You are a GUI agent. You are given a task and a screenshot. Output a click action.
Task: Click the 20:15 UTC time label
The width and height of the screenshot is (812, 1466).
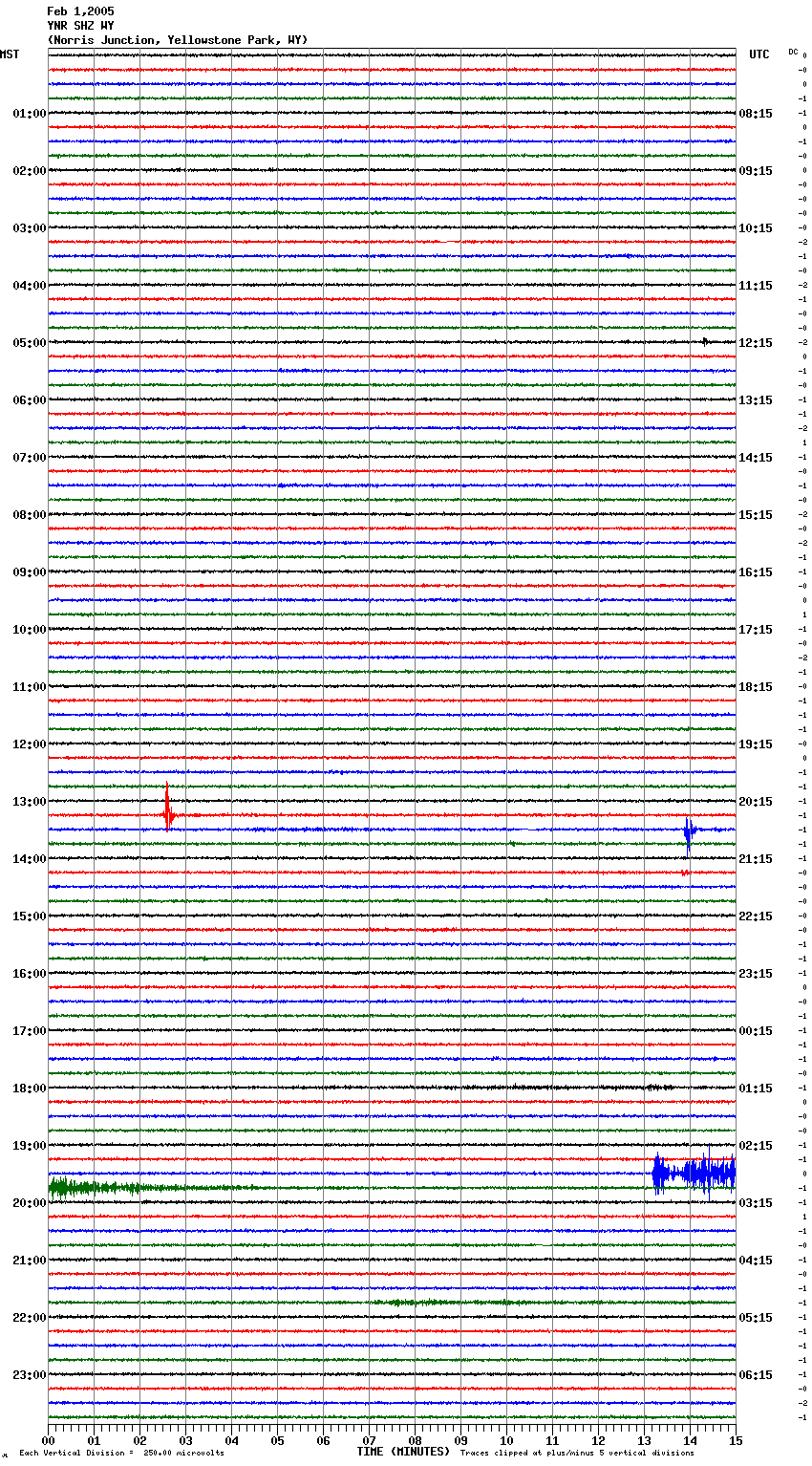tap(756, 802)
